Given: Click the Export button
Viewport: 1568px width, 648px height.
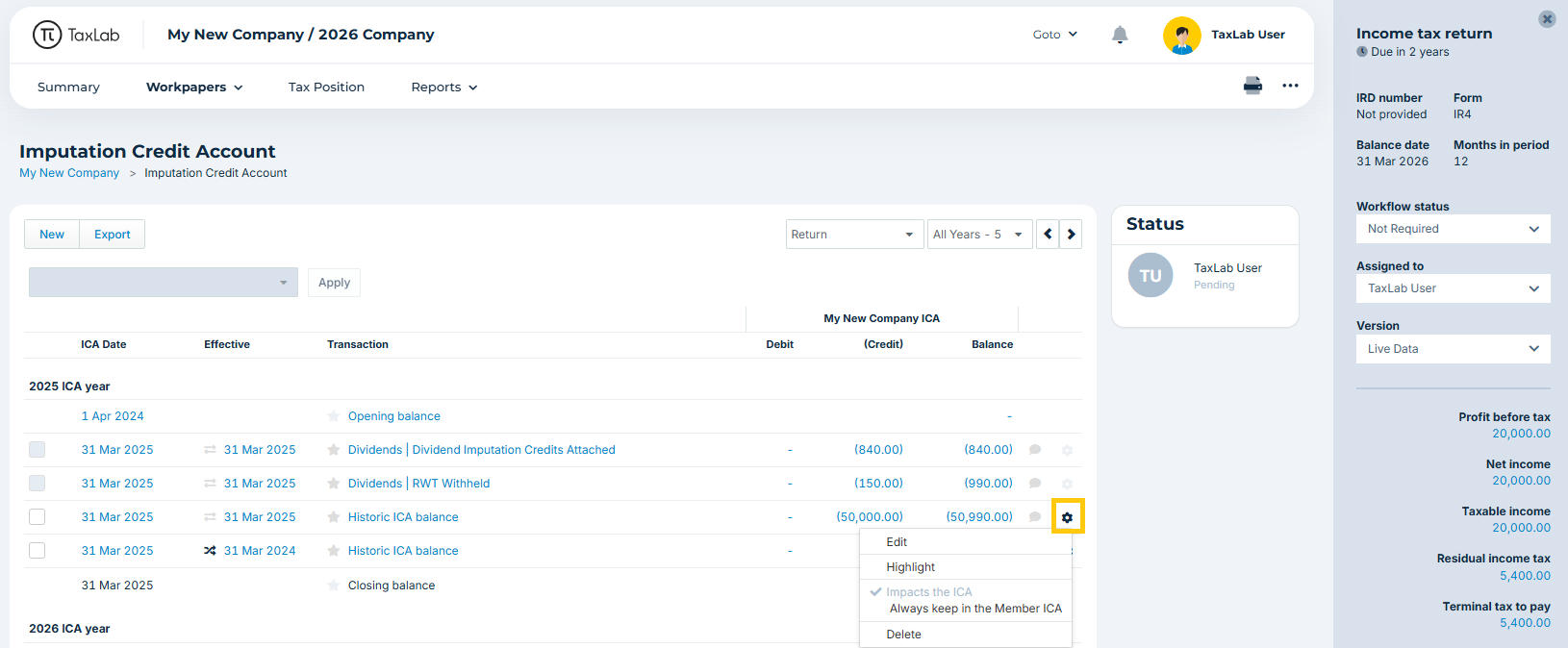Looking at the screenshot, I should point(113,235).
